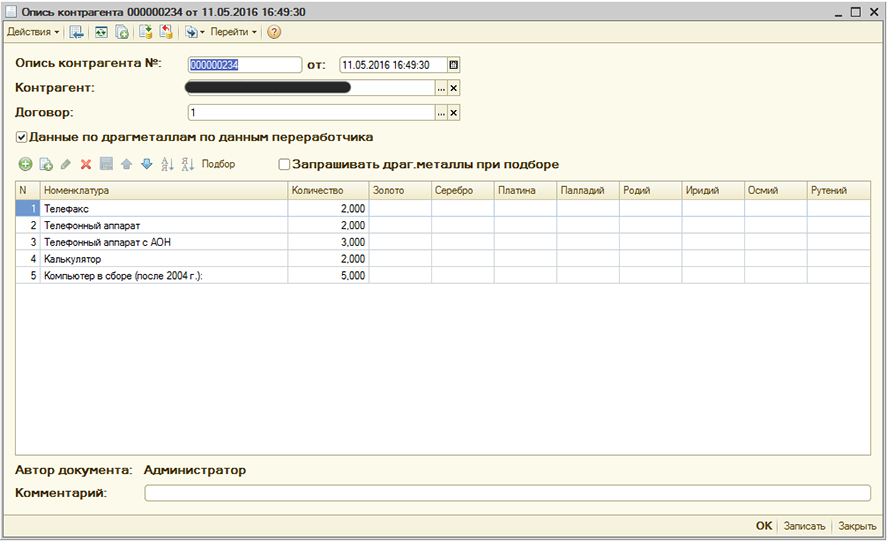The image size is (887, 541).
Task: Open calendar picker next to date field
Action: pyautogui.click(x=453, y=65)
